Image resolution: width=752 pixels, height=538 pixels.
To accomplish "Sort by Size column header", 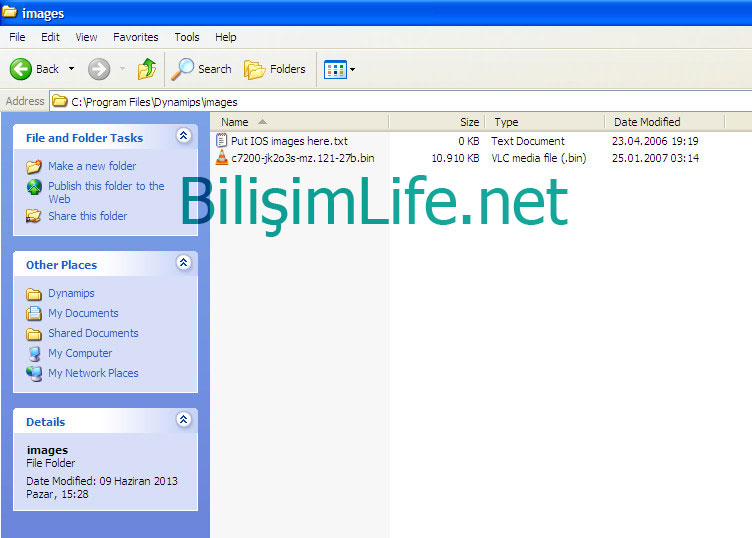I will [437, 122].
